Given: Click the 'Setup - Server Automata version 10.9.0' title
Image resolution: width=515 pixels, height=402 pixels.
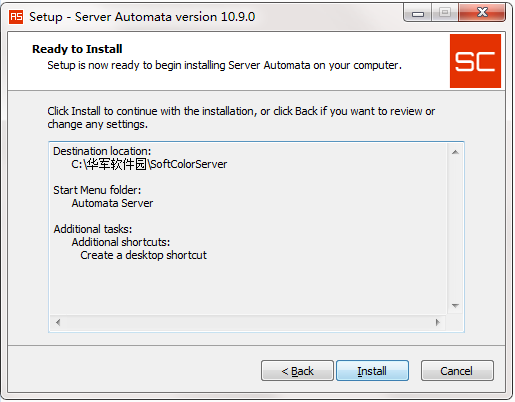Looking at the screenshot, I should [x=142, y=17].
